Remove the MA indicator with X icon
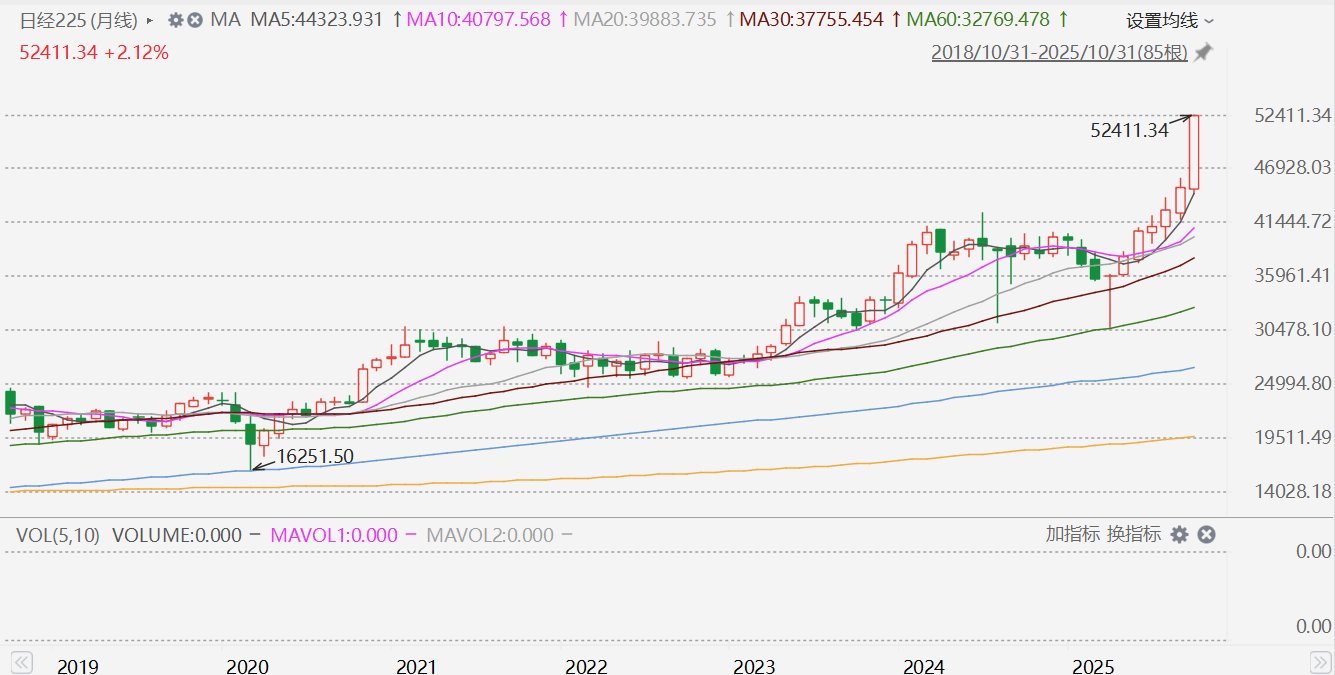Viewport: 1335px width, 675px height. (195, 20)
